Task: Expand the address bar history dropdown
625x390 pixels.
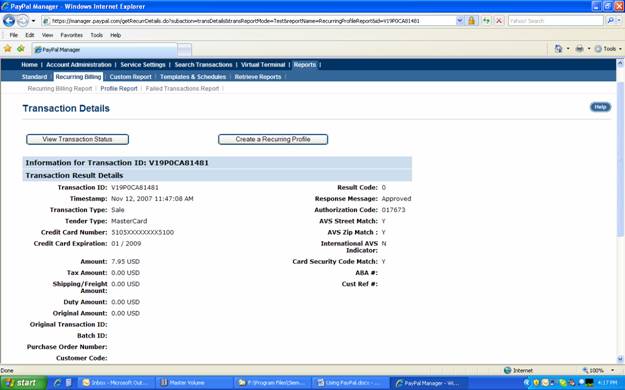Action: pyautogui.click(x=460, y=20)
